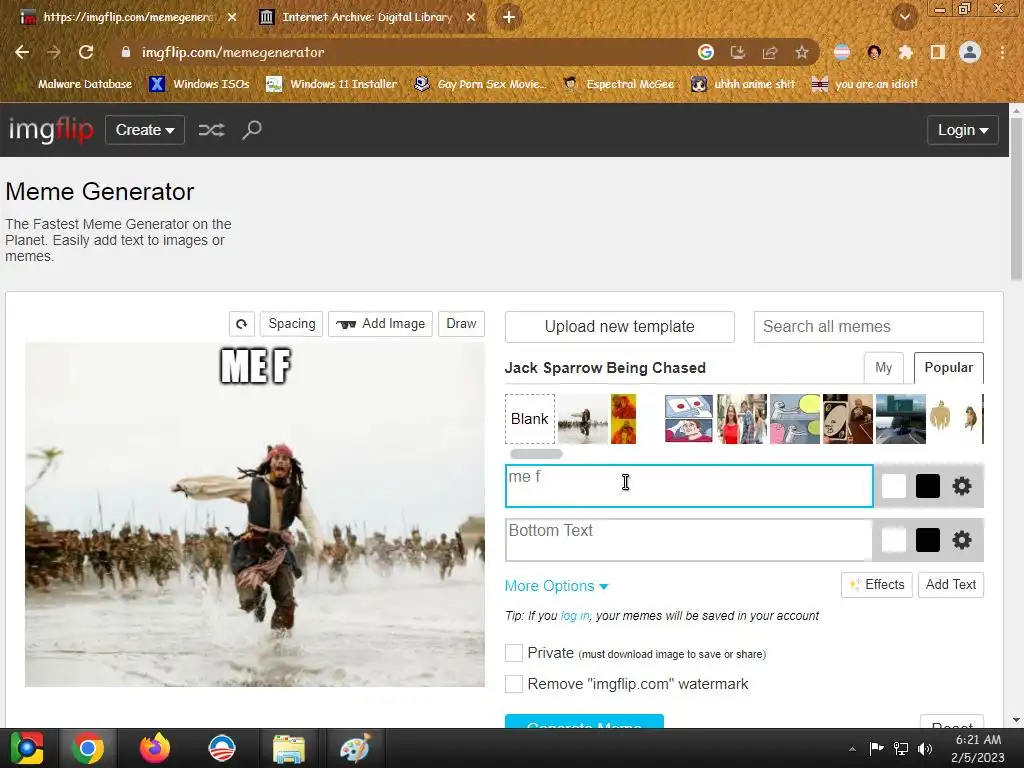
Task: Click the Start button on taskbar
Action: click(x=27, y=748)
